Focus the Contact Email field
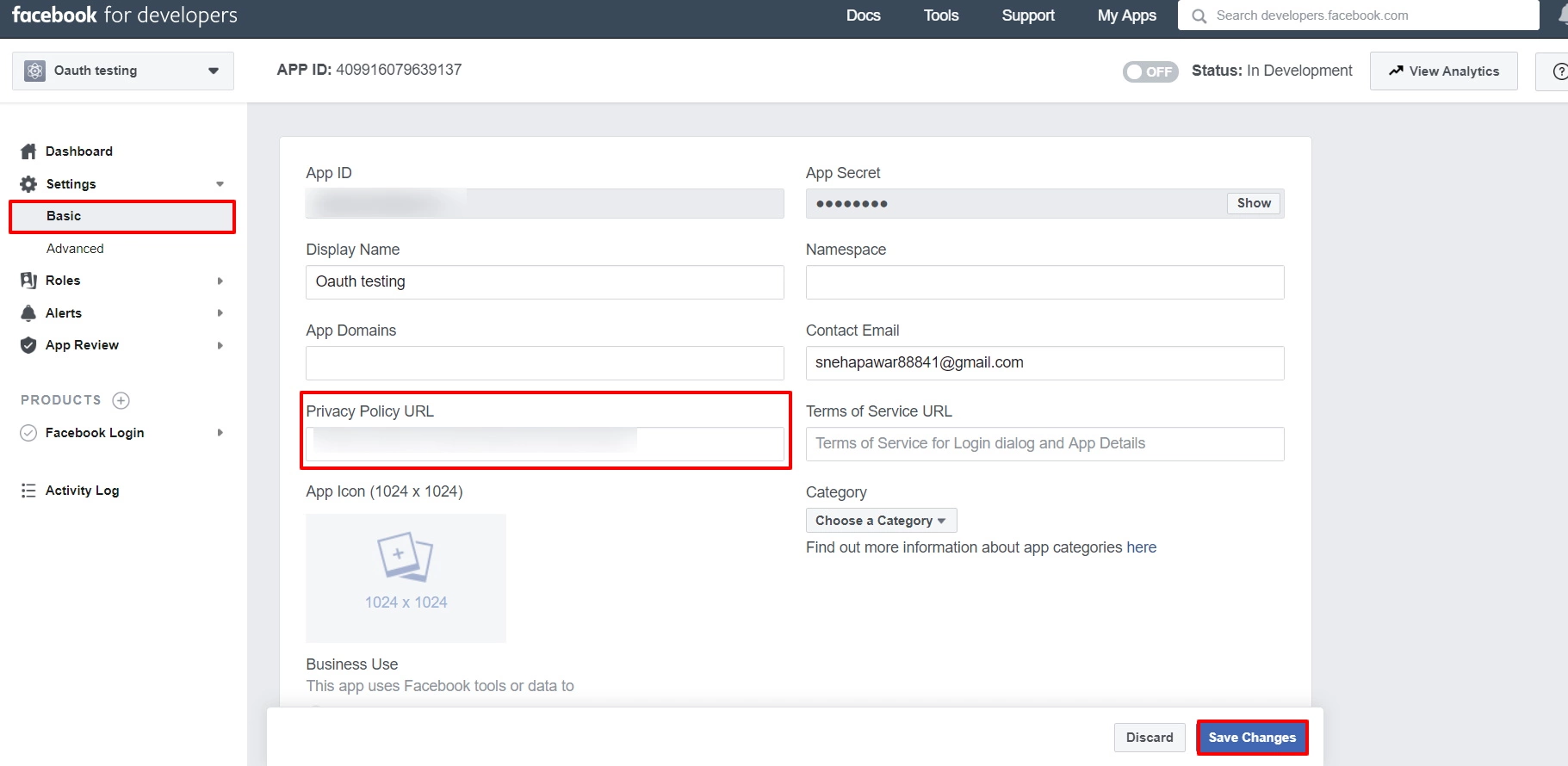The height and width of the screenshot is (766, 1568). point(1044,363)
